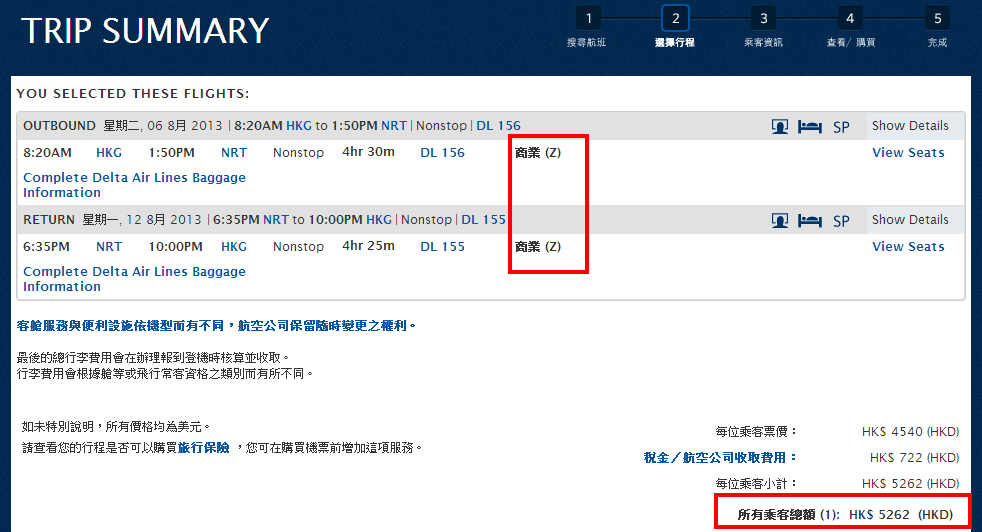Image resolution: width=982 pixels, height=532 pixels.
Task: Click the return flat-bed seat icon
Action: (x=809, y=221)
